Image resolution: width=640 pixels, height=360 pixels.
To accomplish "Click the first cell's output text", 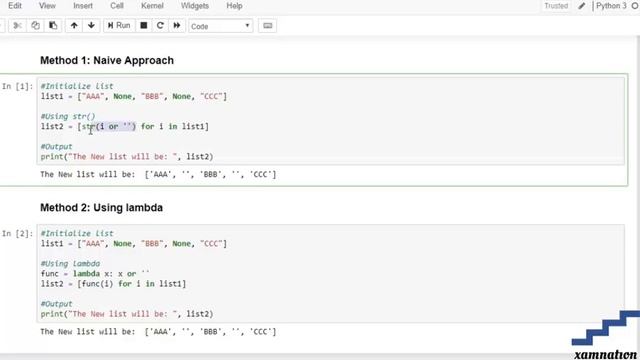I will tap(158, 174).
